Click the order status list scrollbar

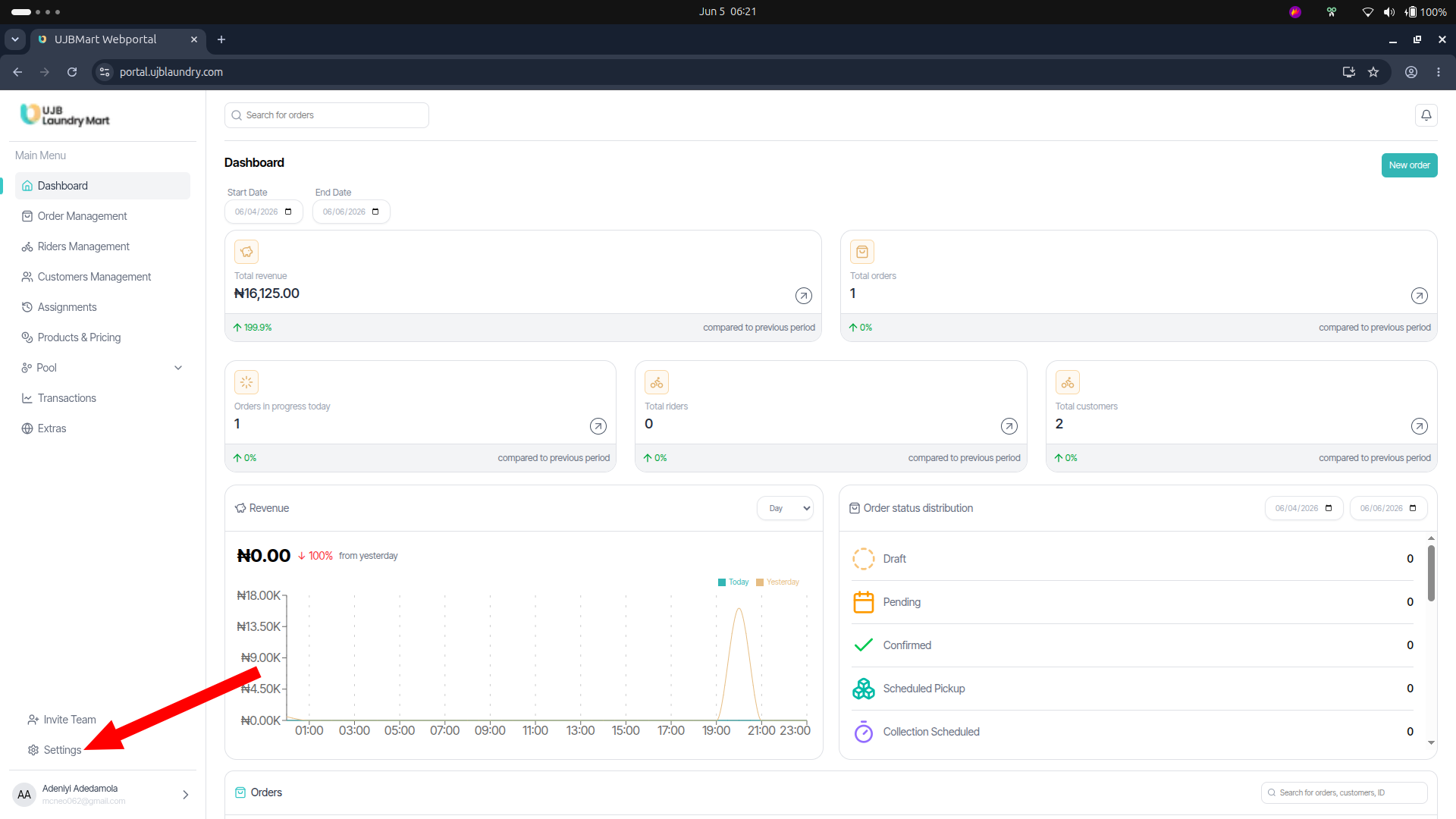[x=1431, y=573]
